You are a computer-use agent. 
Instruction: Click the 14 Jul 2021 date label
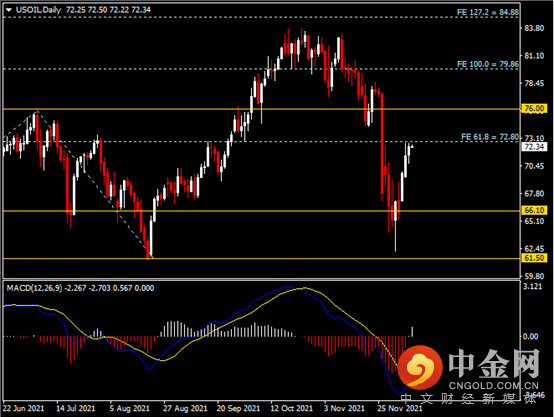click(76, 409)
